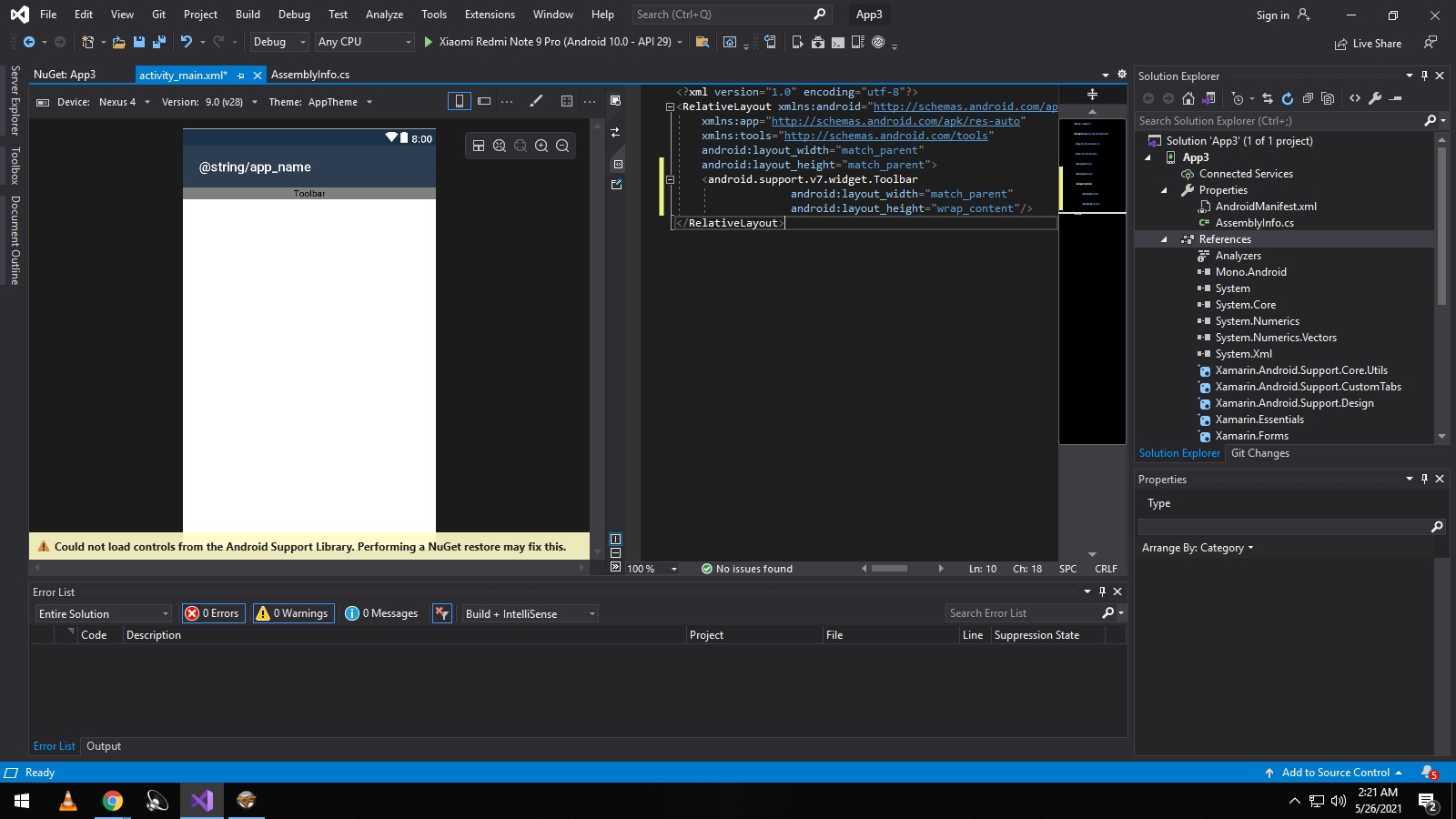Open the AppTheme theme dropdown
1456x819 pixels.
340,102
